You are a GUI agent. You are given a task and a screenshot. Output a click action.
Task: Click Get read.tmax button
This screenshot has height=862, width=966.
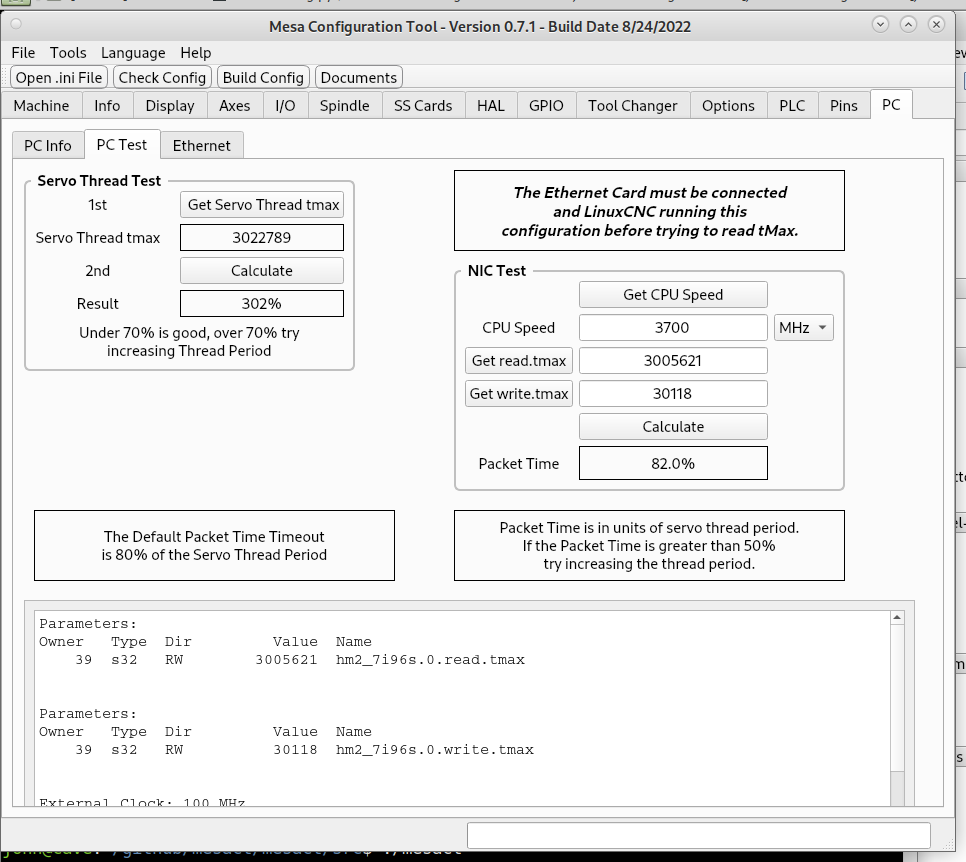(x=519, y=361)
